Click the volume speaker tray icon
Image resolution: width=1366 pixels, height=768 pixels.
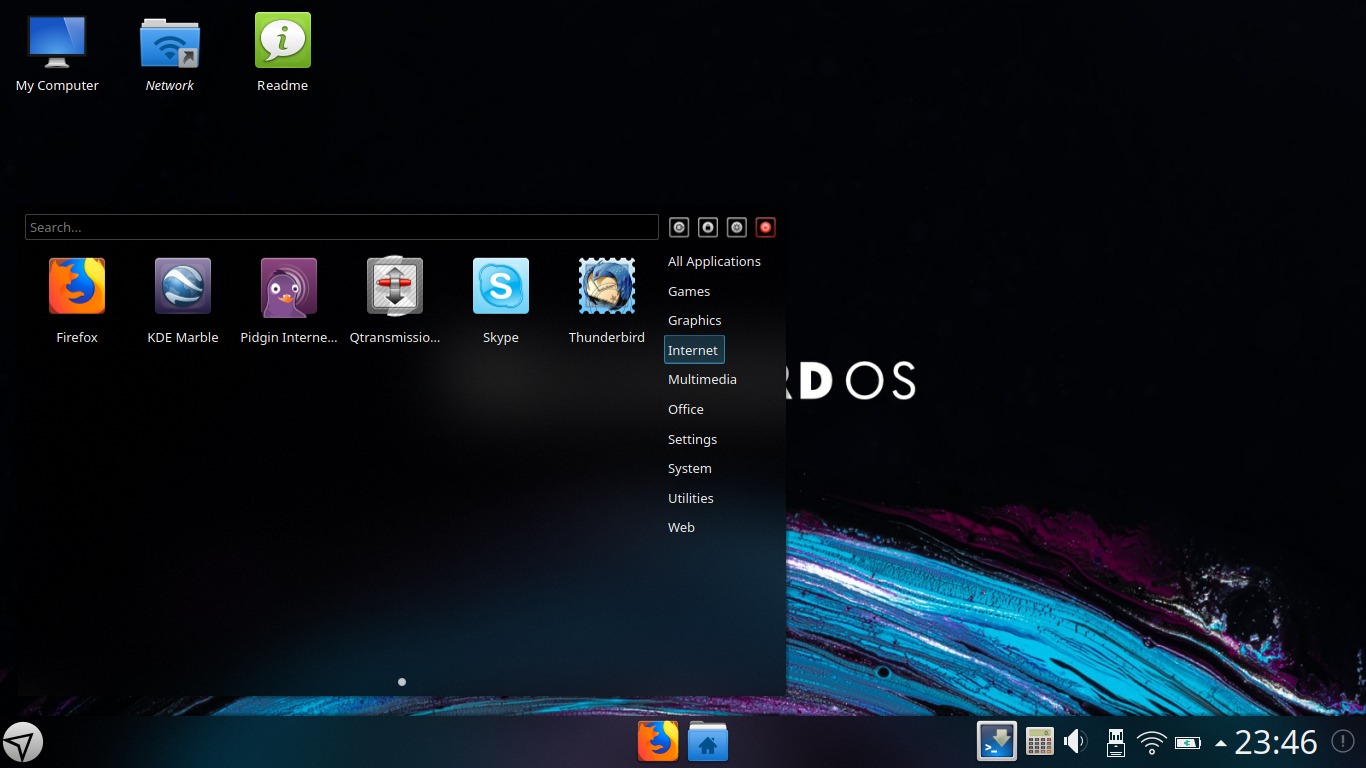pos(1076,742)
